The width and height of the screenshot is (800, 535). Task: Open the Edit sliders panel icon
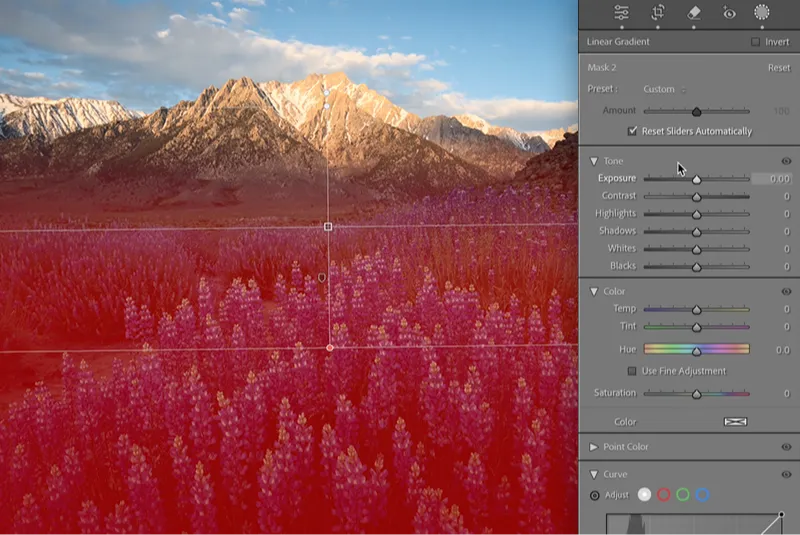pyautogui.click(x=621, y=12)
